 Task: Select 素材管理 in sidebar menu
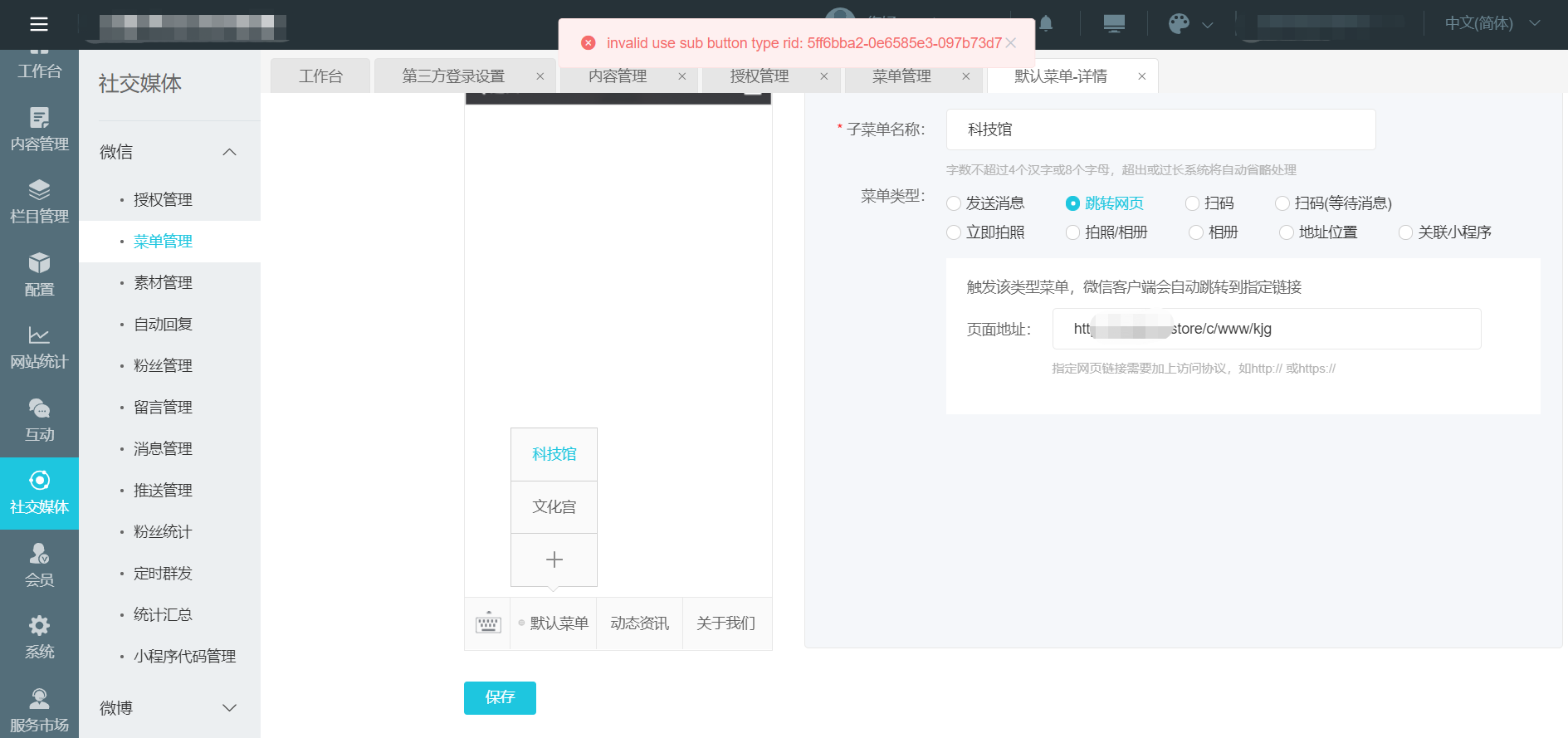pos(163,283)
